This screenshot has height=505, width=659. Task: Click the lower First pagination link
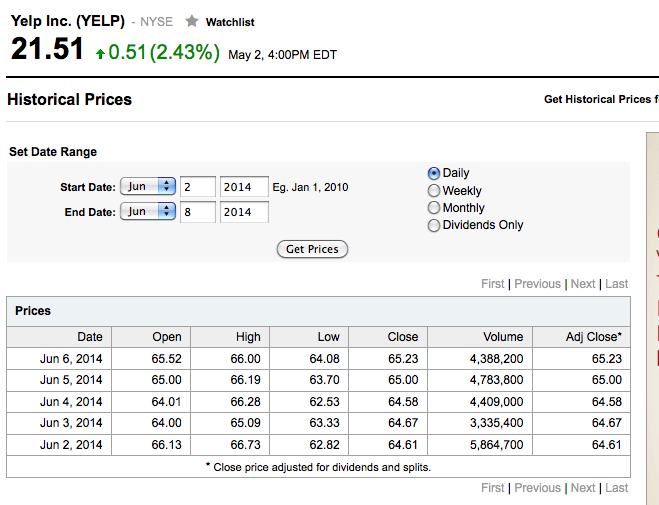click(x=493, y=488)
